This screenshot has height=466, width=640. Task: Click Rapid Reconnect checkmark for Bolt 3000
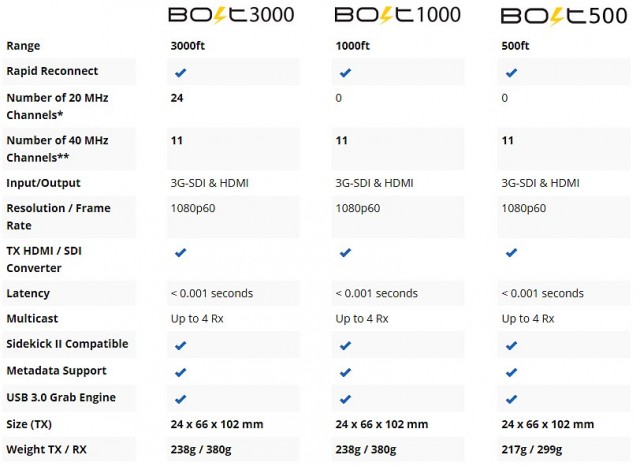coord(180,73)
